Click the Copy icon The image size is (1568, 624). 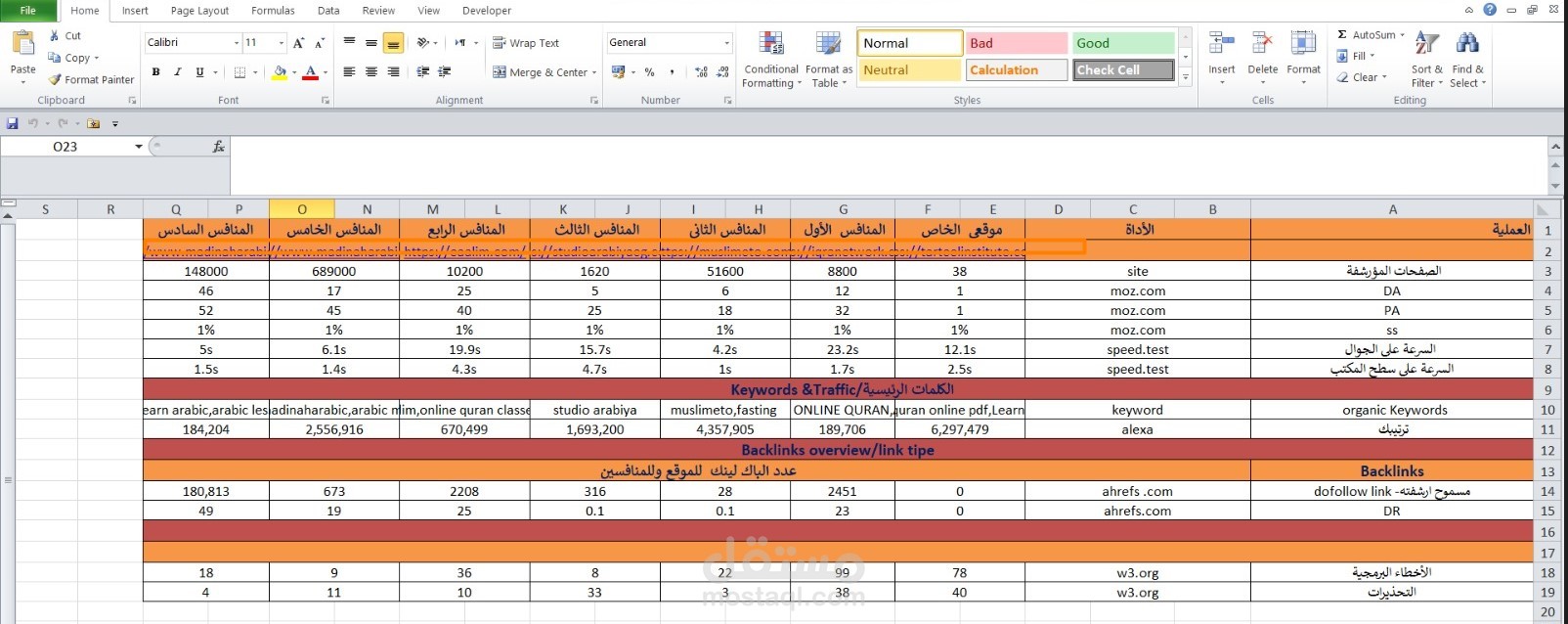(55, 58)
